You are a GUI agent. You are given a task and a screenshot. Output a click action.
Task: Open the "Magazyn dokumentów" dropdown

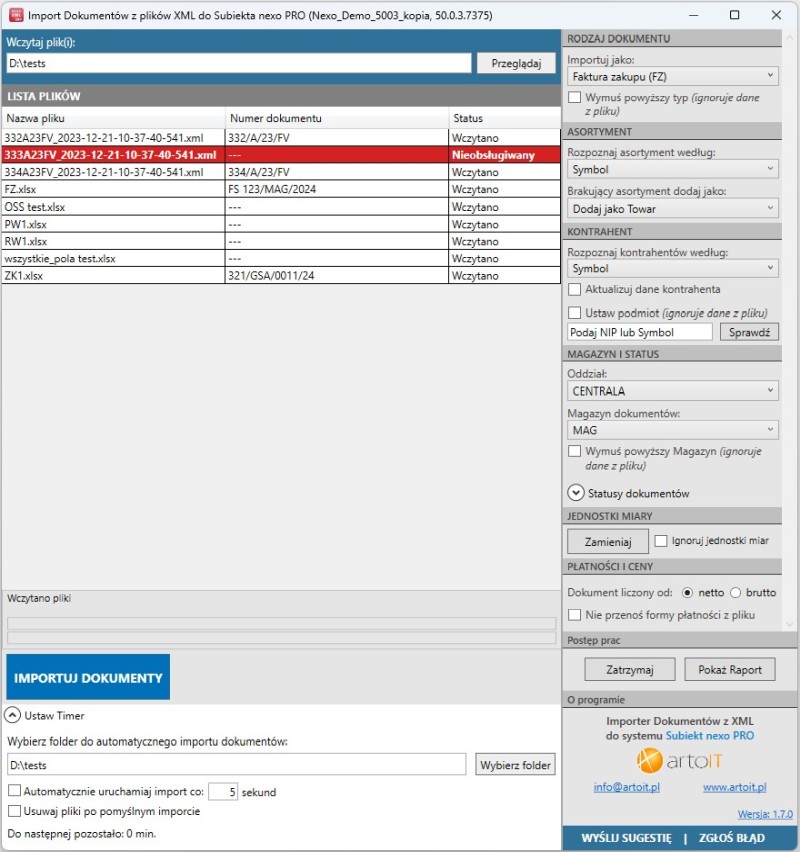point(672,428)
